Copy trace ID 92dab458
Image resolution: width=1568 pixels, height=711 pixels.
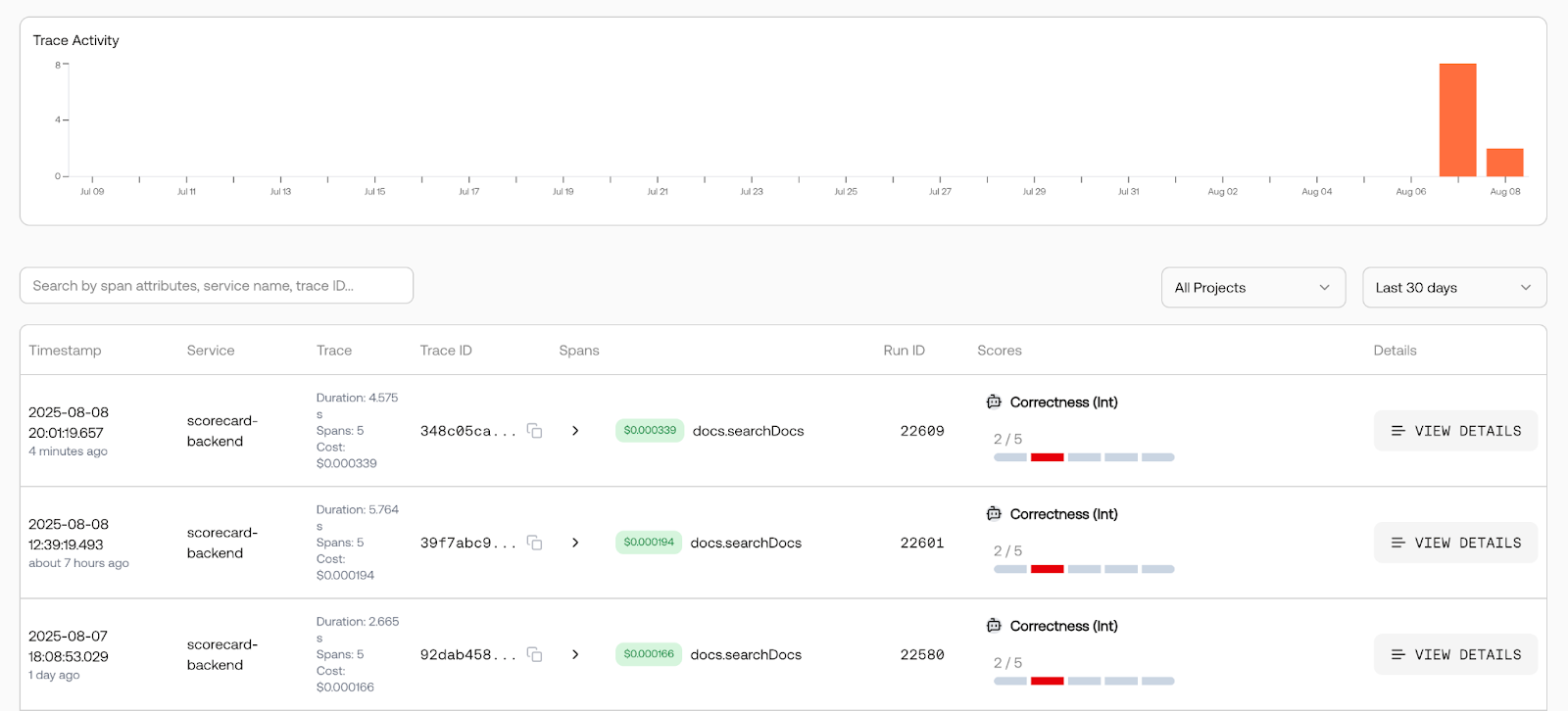534,654
